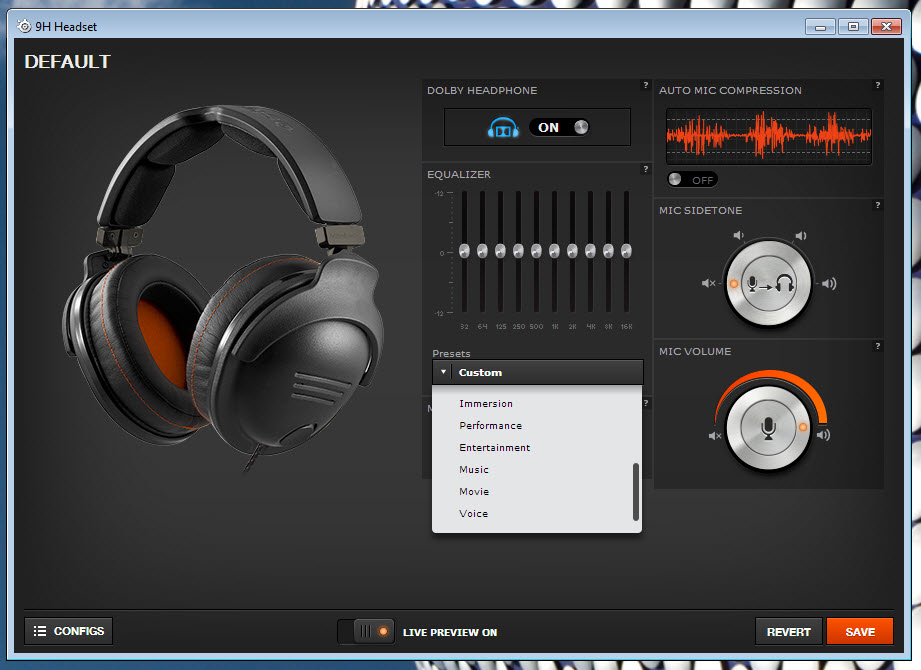Open help for Mic Volume panel

click(x=878, y=346)
